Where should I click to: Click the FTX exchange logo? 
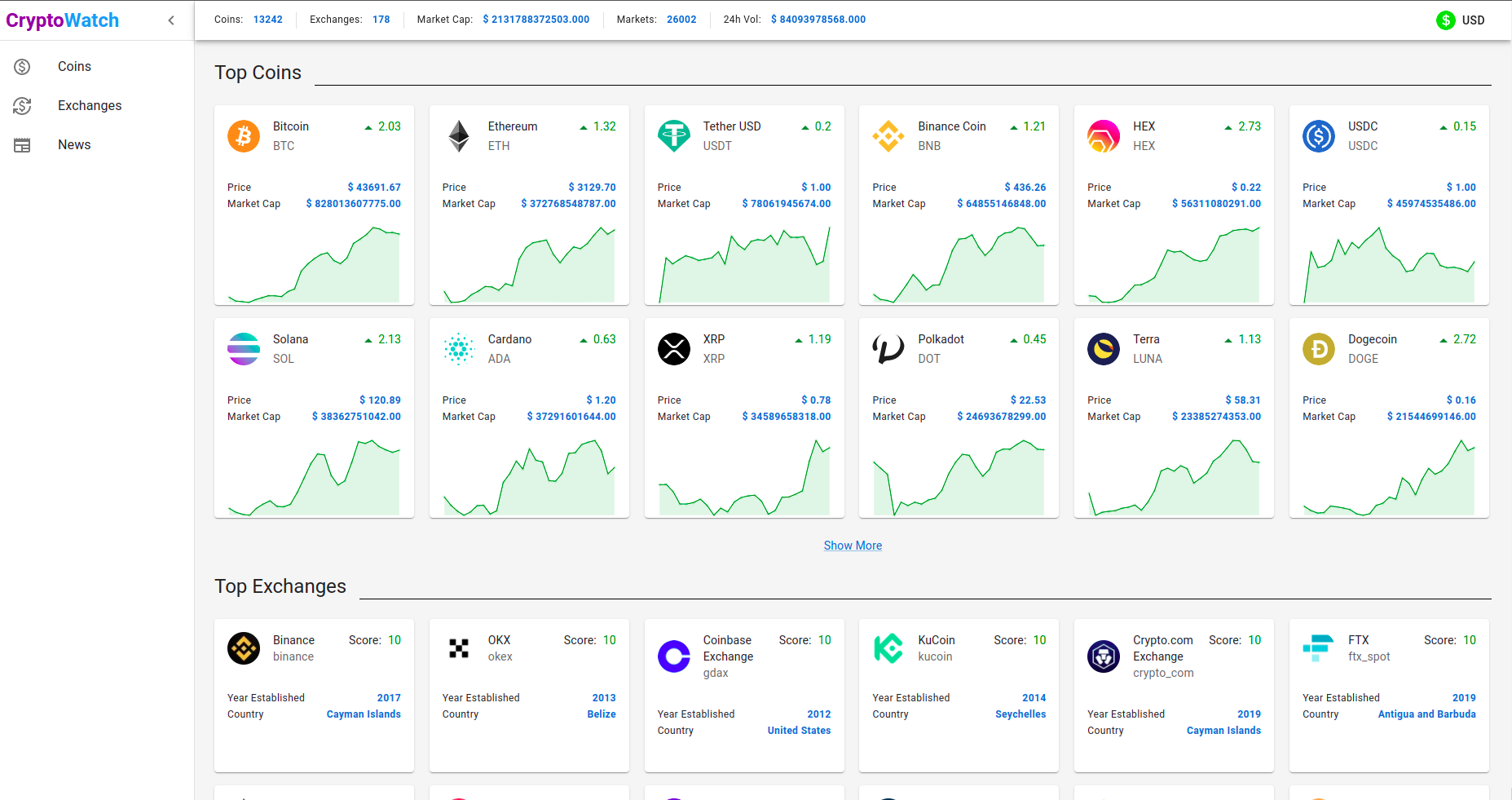coord(1318,648)
